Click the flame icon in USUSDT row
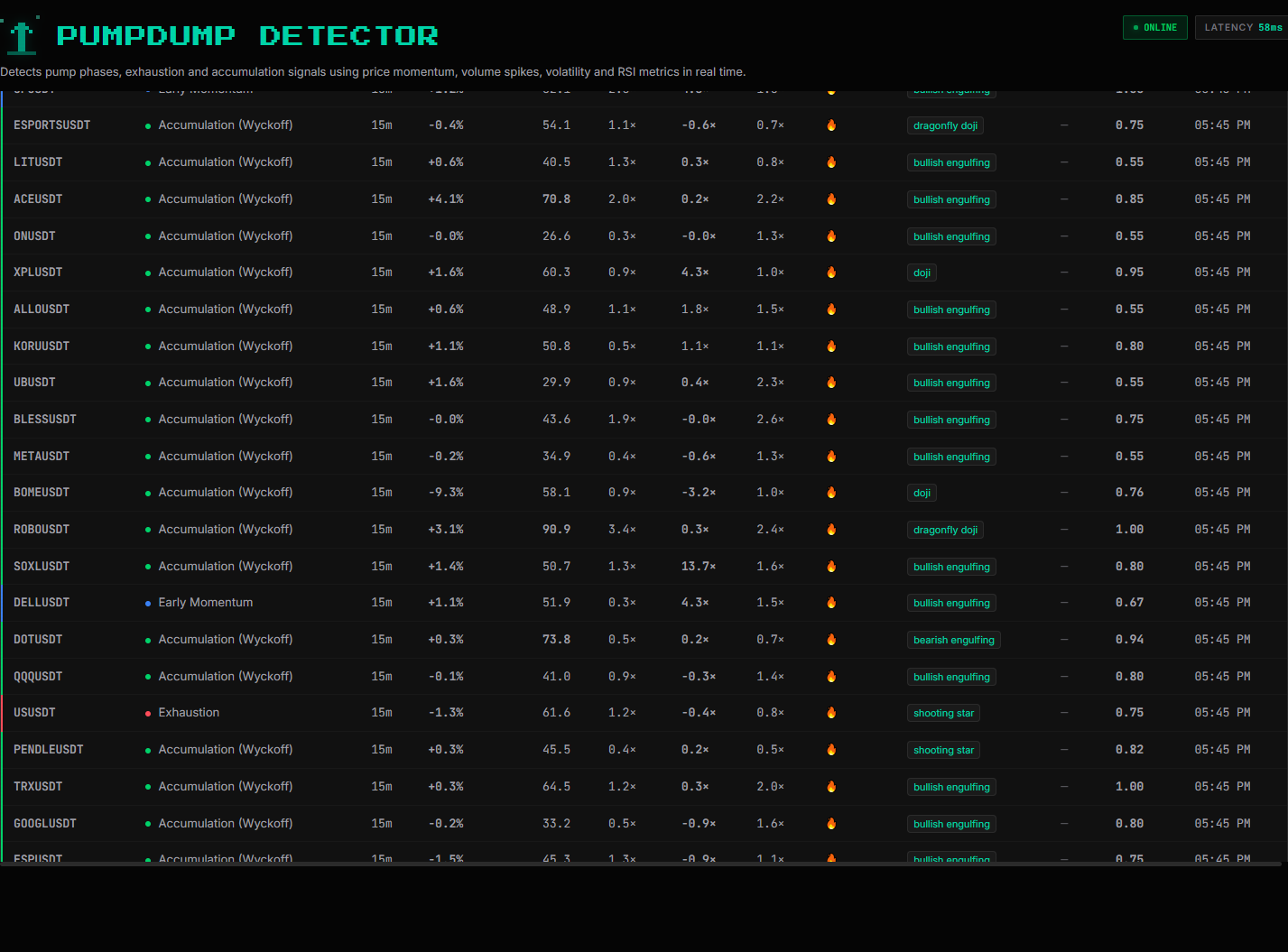1288x952 pixels. (831, 713)
